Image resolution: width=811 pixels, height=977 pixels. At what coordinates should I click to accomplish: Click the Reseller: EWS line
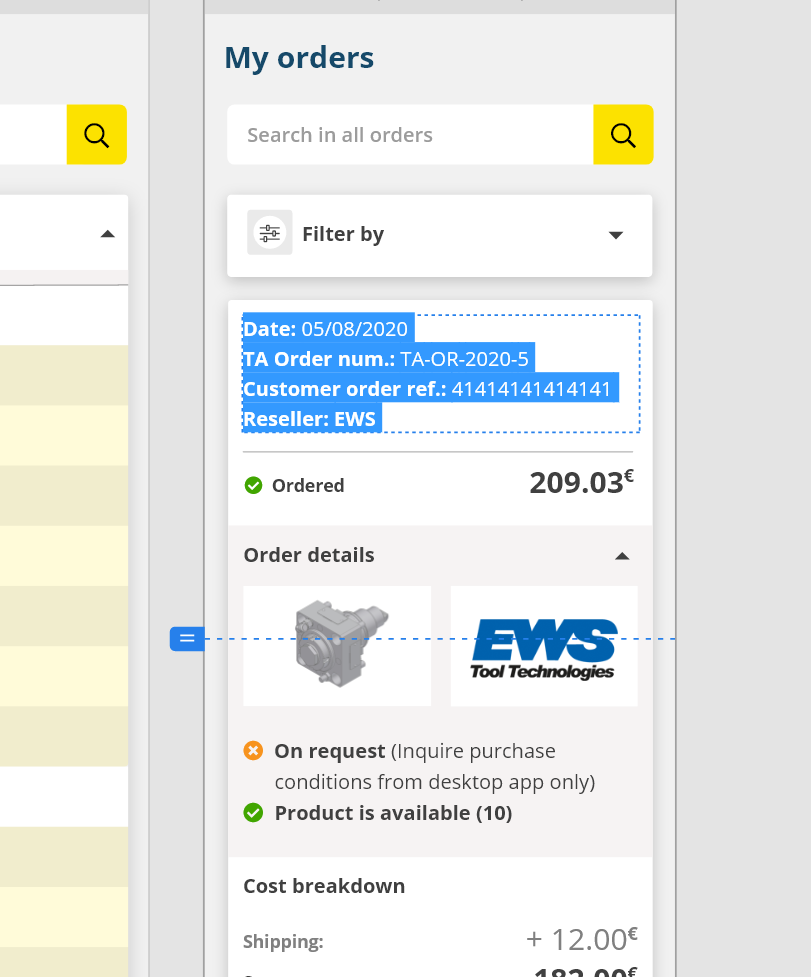pyautogui.click(x=310, y=419)
